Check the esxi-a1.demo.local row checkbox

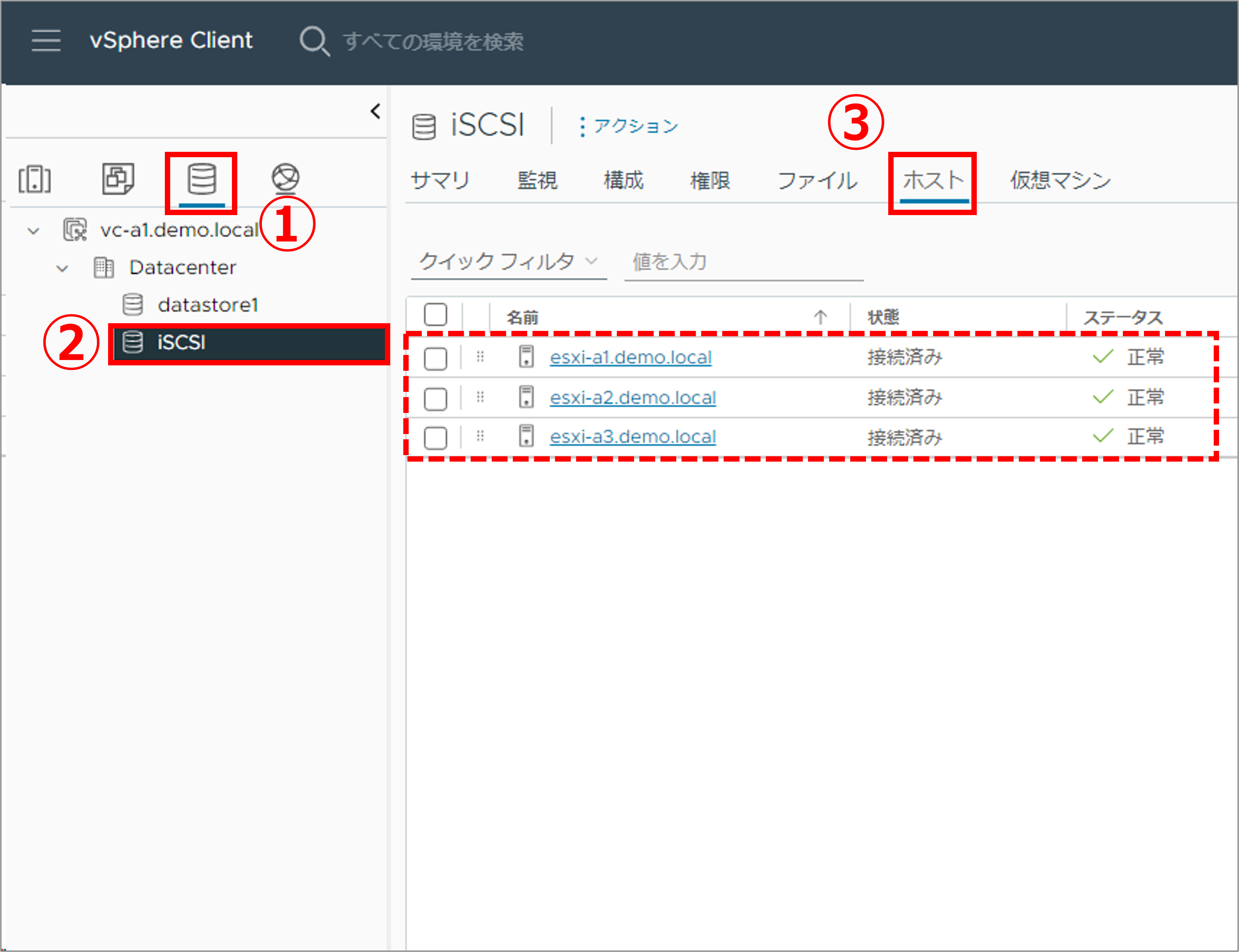pyautogui.click(x=435, y=358)
